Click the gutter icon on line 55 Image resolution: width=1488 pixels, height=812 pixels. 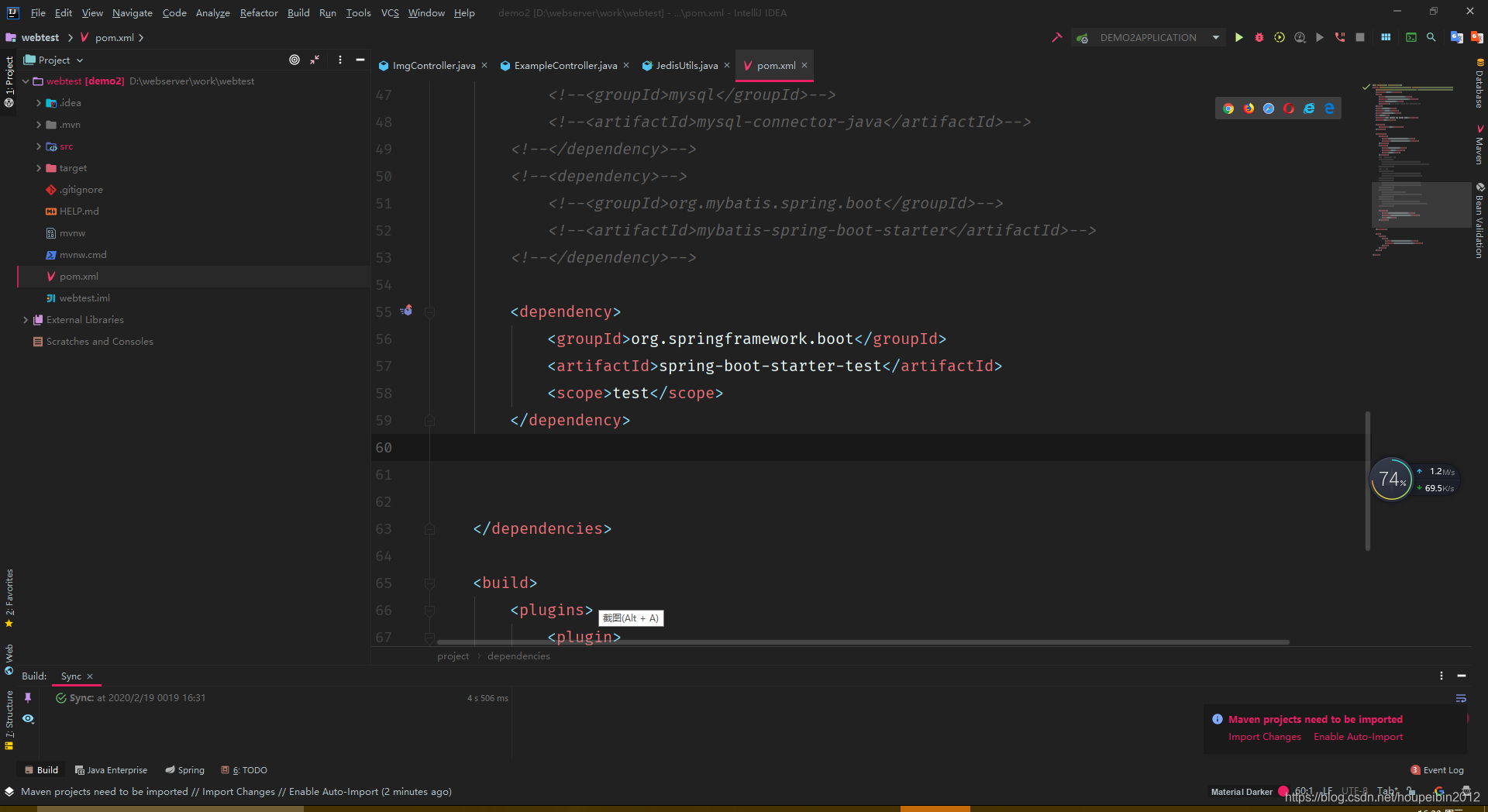click(x=406, y=311)
